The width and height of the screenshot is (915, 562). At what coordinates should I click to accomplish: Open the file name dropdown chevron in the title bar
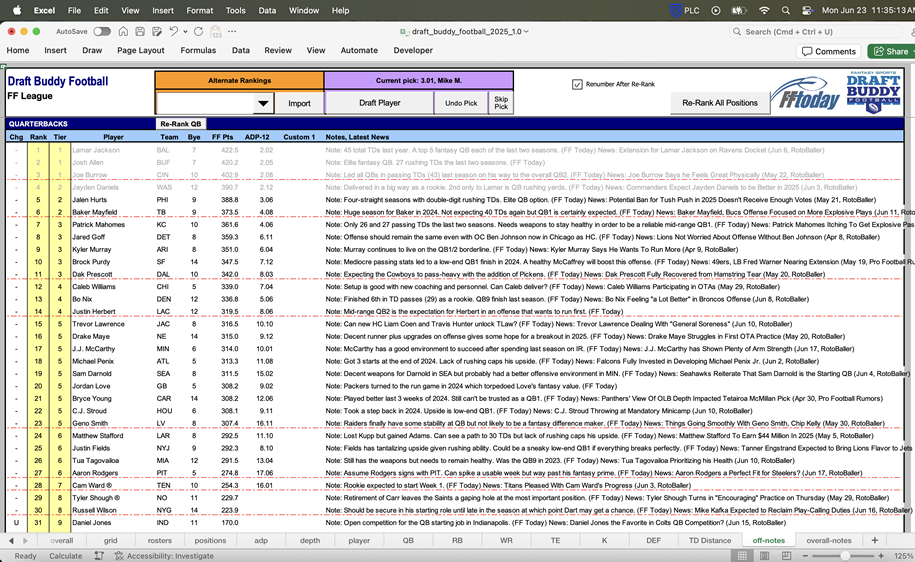pyautogui.click(x=526, y=32)
